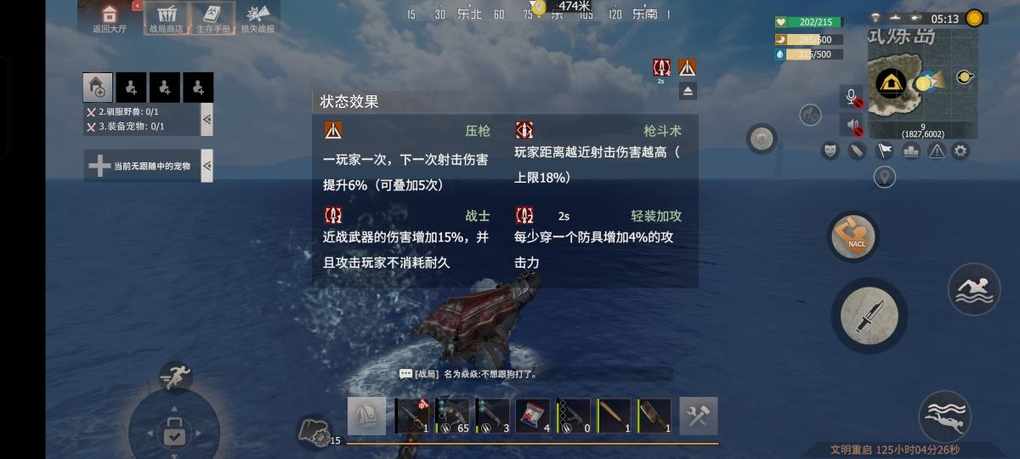Collapse status effects with eject arrow

pos(688,91)
